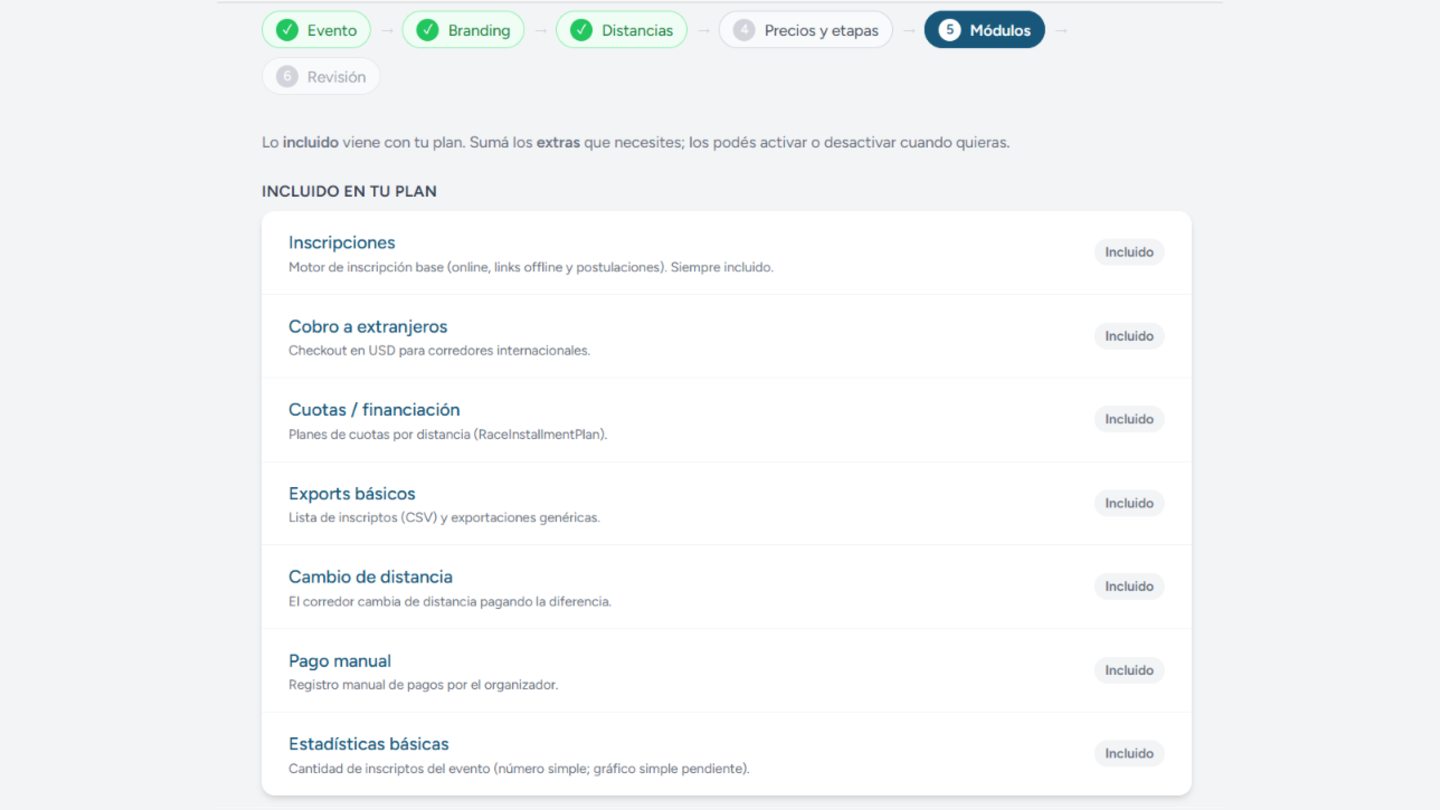Open the Cobro a extranjeros module

tap(368, 326)
